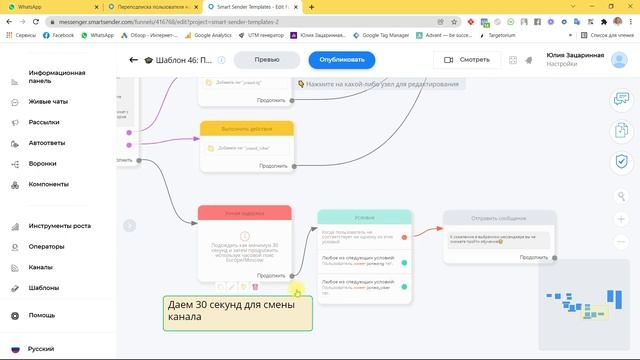Screen dimensions: 640x360
Task: Bookmark this page with the star icon
Action: pyautogui.click(x=454, y=22)
